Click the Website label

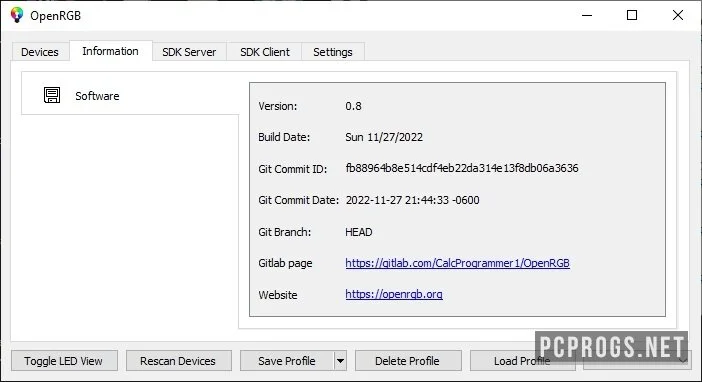(278, 295)
